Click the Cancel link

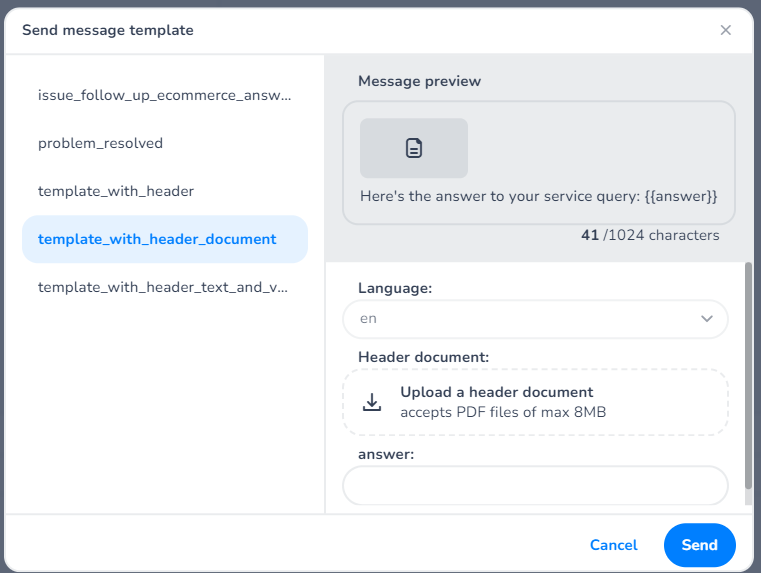pos(613,545)
